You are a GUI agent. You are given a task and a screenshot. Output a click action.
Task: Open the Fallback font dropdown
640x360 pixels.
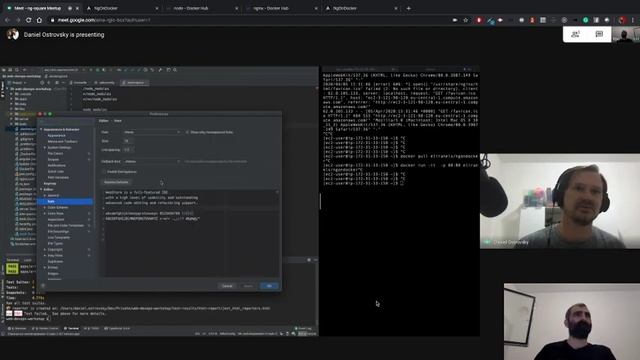[152, 162]
